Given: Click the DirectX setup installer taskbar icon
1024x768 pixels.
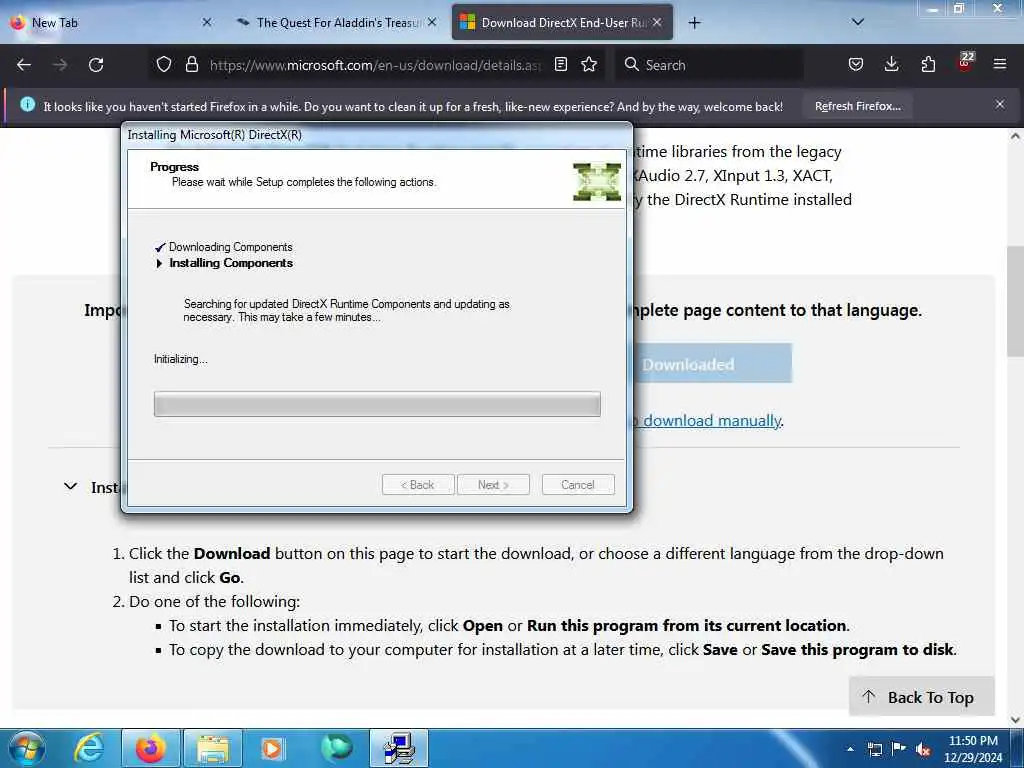Looking at the screenshot, I should pos(399,748).
